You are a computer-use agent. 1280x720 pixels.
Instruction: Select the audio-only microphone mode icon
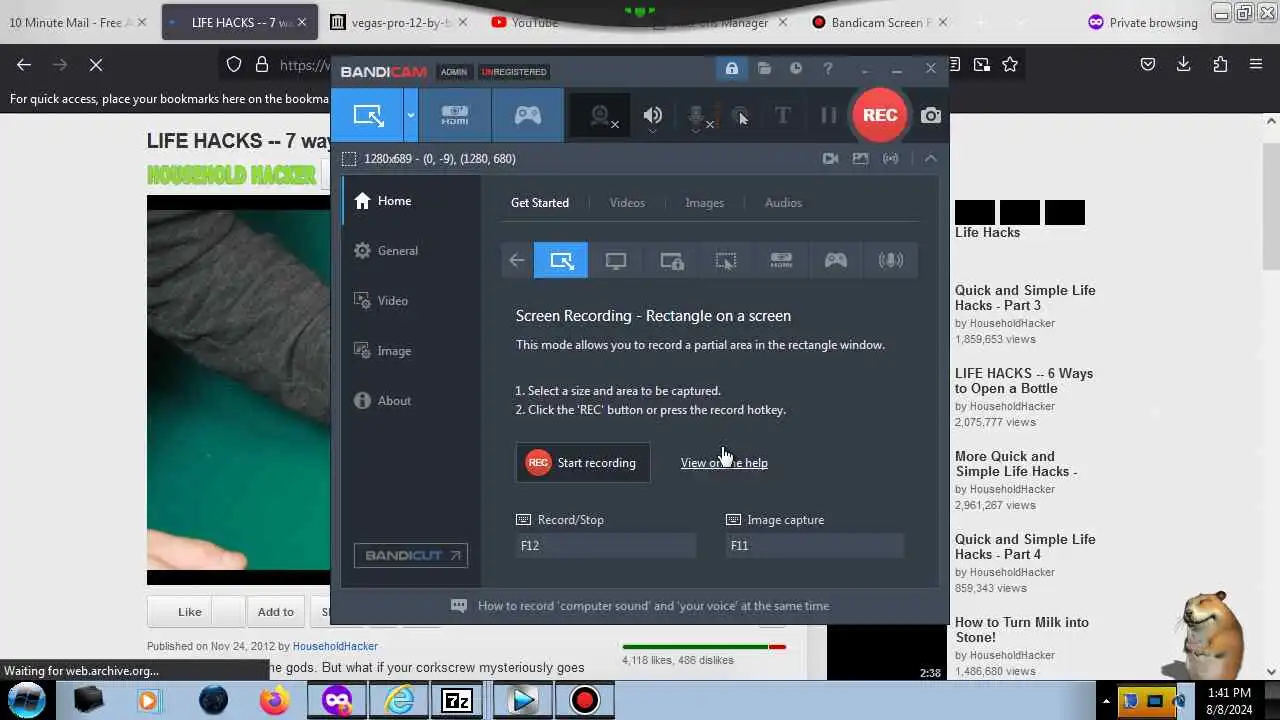point(890,261)
